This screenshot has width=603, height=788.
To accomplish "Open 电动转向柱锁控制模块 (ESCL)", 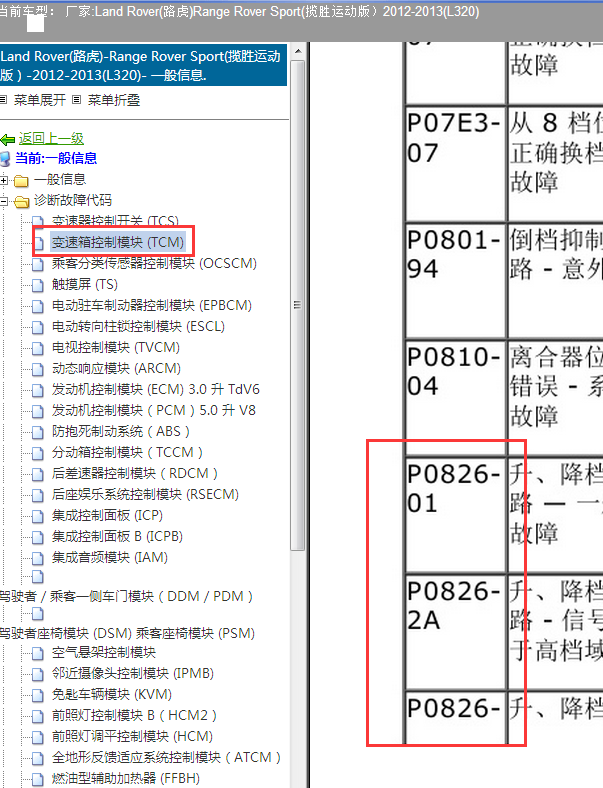I will tap(138, 327).
